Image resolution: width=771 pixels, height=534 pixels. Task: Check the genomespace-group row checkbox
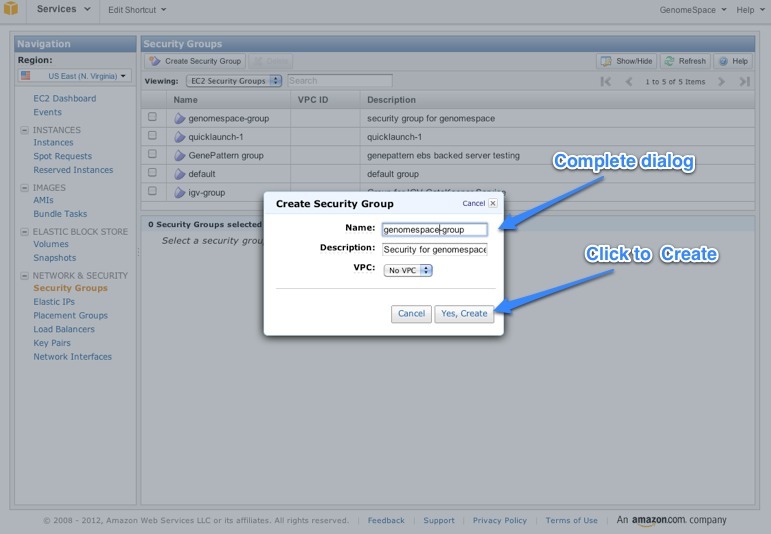[x=152, y=117]
